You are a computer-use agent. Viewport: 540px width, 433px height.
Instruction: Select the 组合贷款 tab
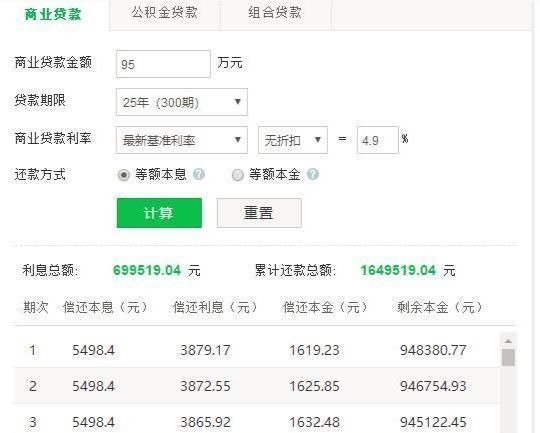(x=275, y=14)
